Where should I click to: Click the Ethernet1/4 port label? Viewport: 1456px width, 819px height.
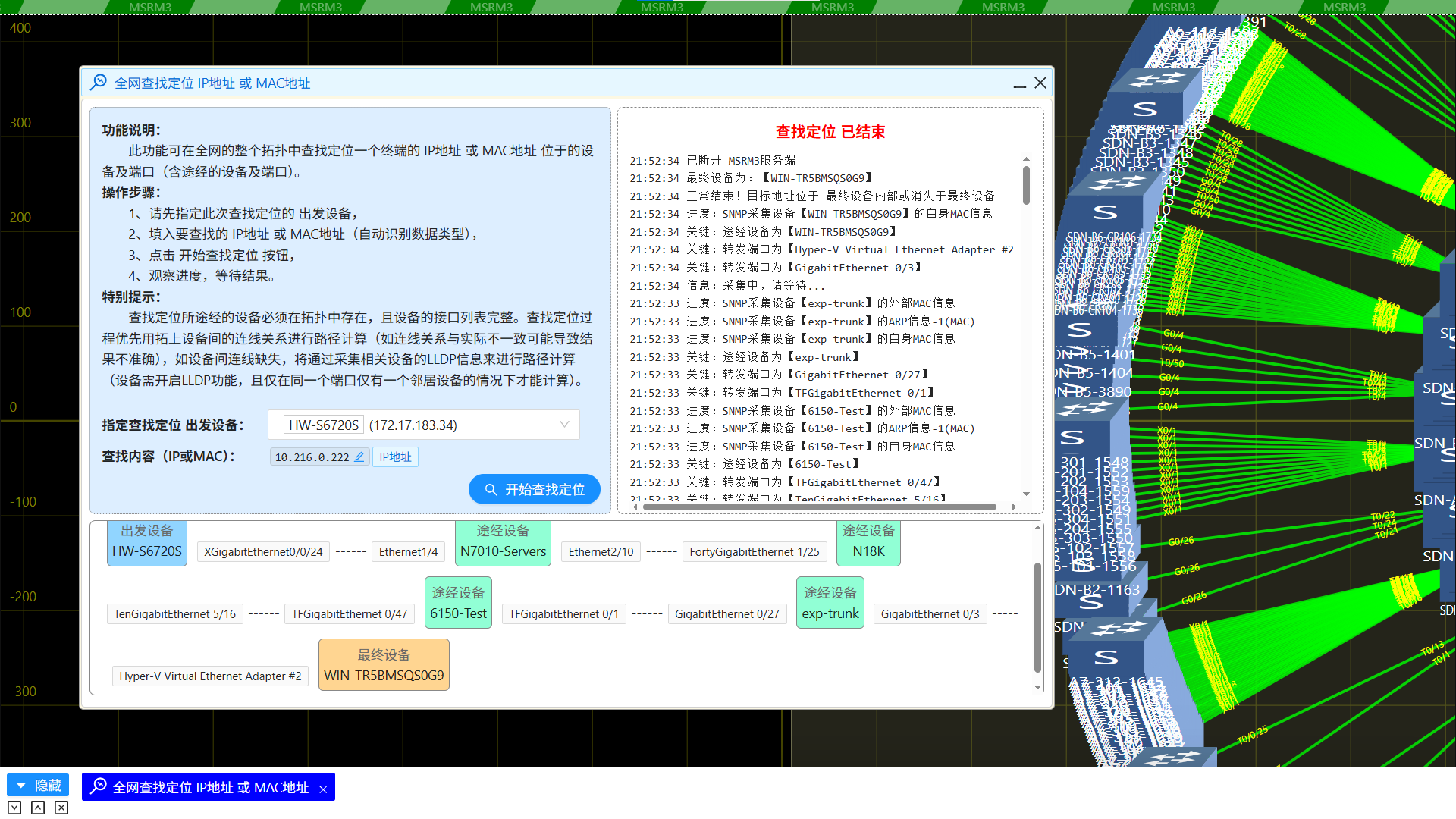[x=409, y=552]
